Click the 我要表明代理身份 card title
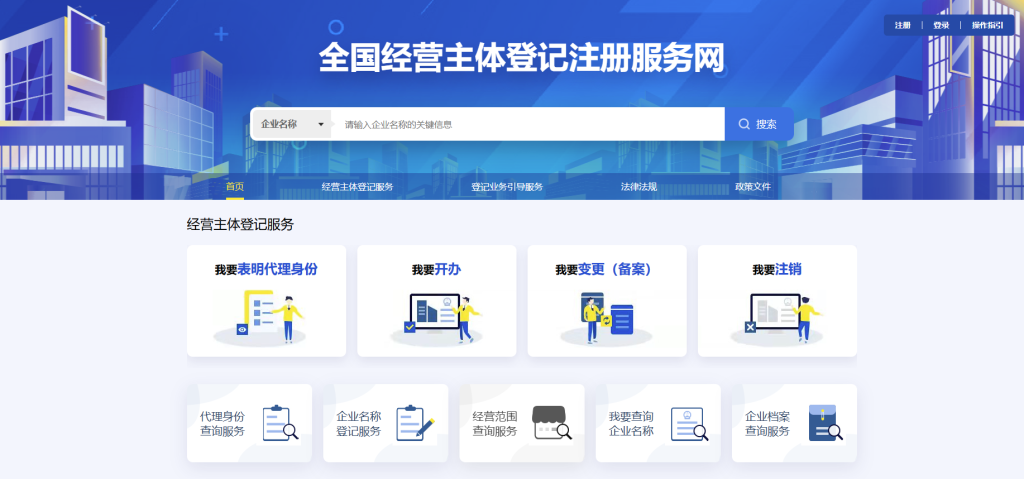The height and width of the screenshot is (479, 1024). (266, 269)
